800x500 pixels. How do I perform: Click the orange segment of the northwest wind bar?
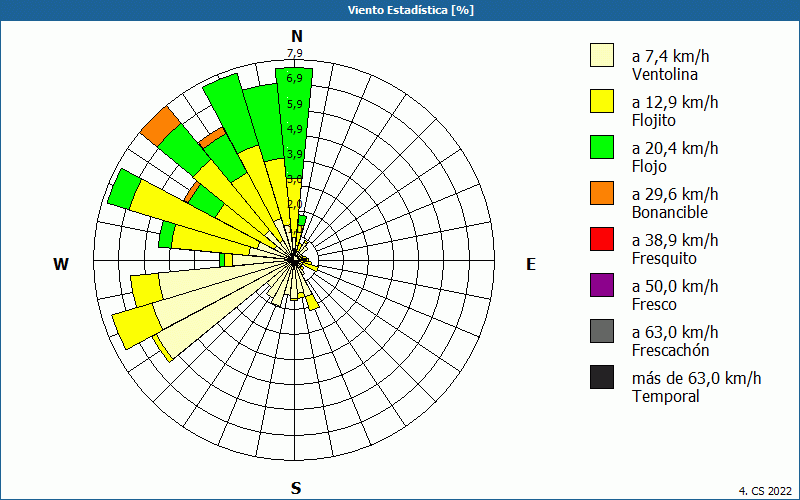(160, 126)
